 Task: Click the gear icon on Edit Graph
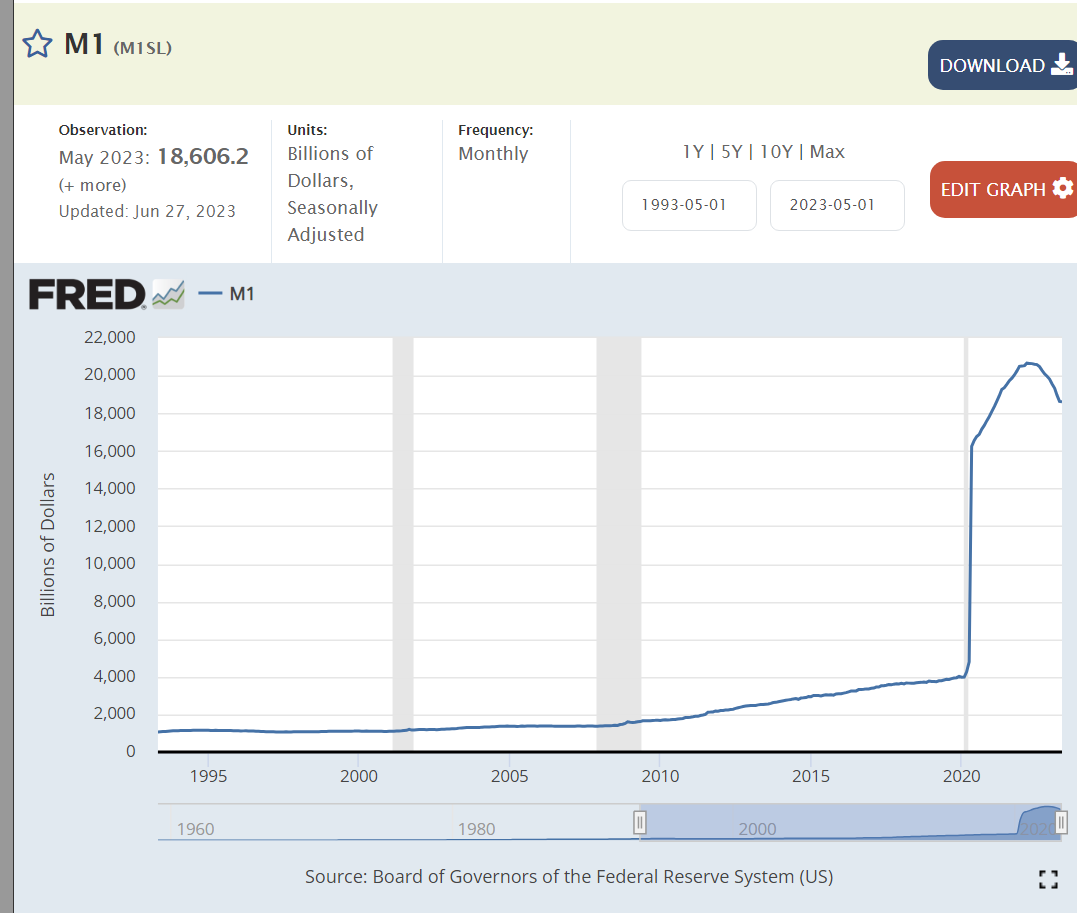[1062, 188]
